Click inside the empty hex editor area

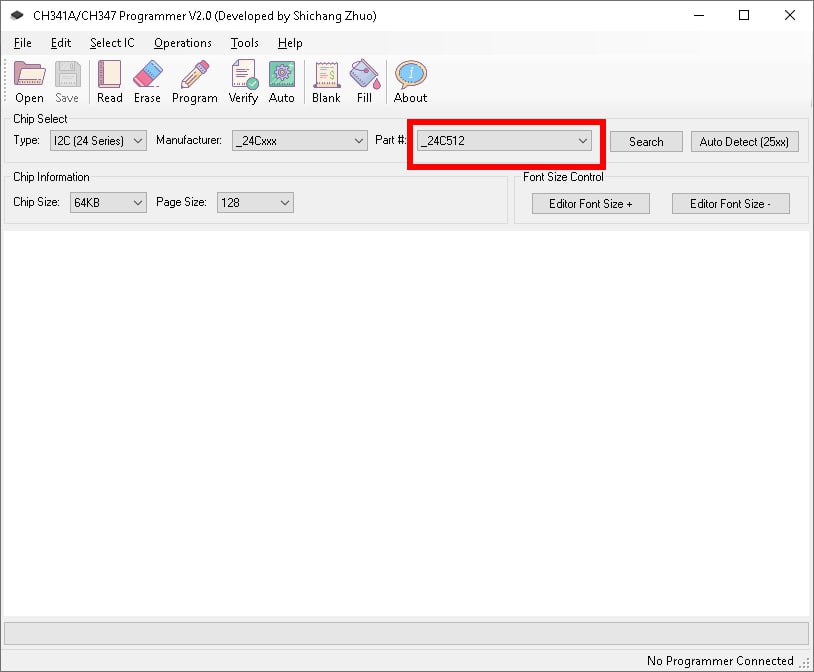405,423
